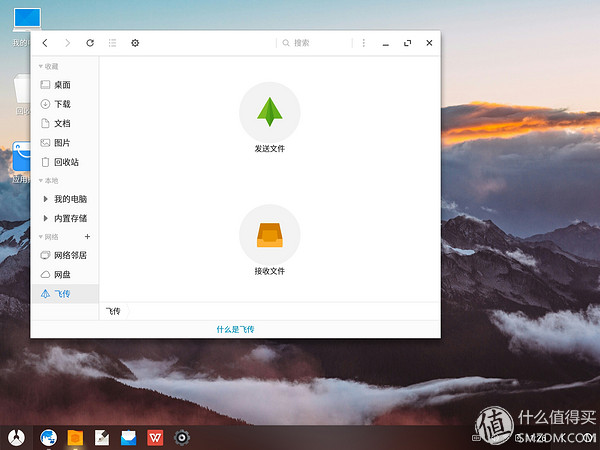The image size is (600, 450).
Task: Open the 什么是飞传 link
Action: click(235, 329)
